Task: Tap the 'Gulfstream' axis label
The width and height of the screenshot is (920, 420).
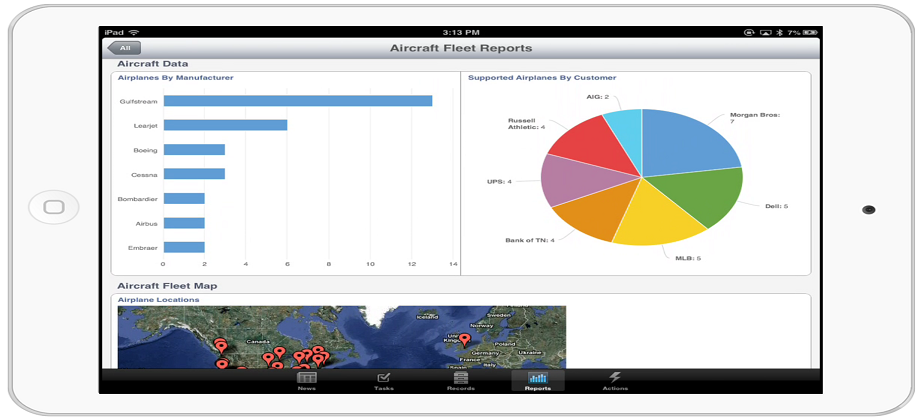Action: (x=138, y=101)
